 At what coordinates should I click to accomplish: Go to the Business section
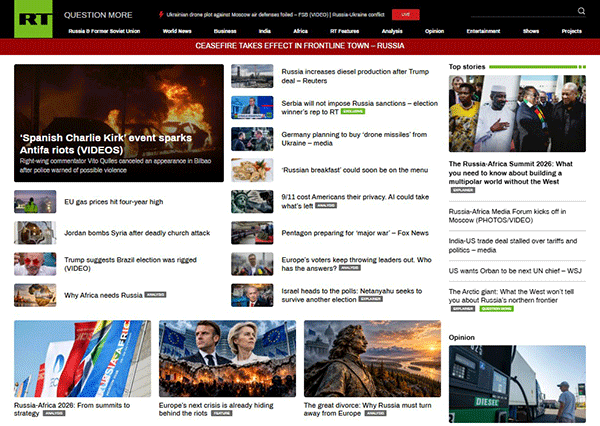(x=225, y=31)
